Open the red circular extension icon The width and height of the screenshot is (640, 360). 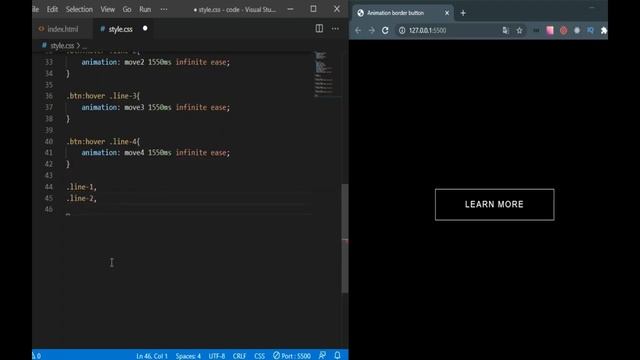(x=563, y=30)
